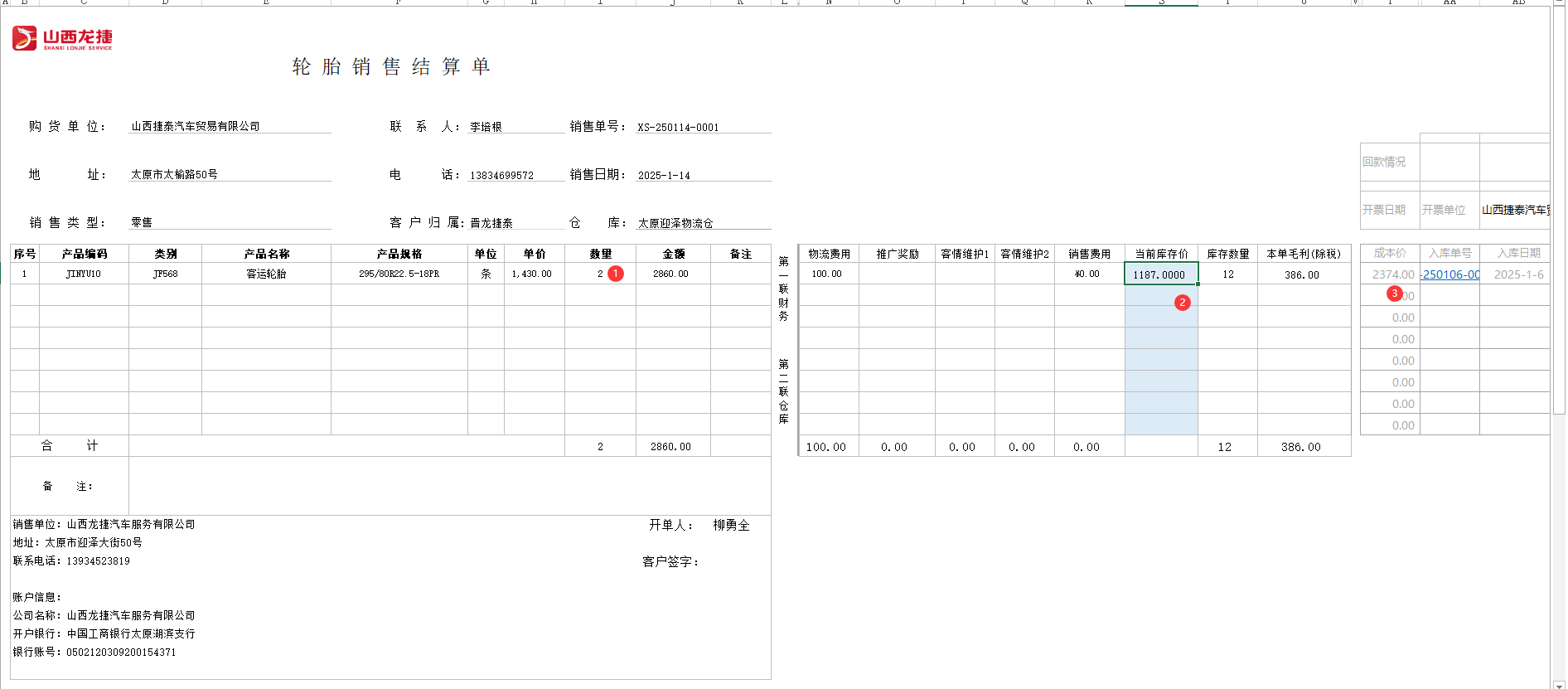Image resolution: width=1568 pixels, height=689 pixels.
Task: Click the Shanxi Longjie company logo
Action: [x=62, y=38]
